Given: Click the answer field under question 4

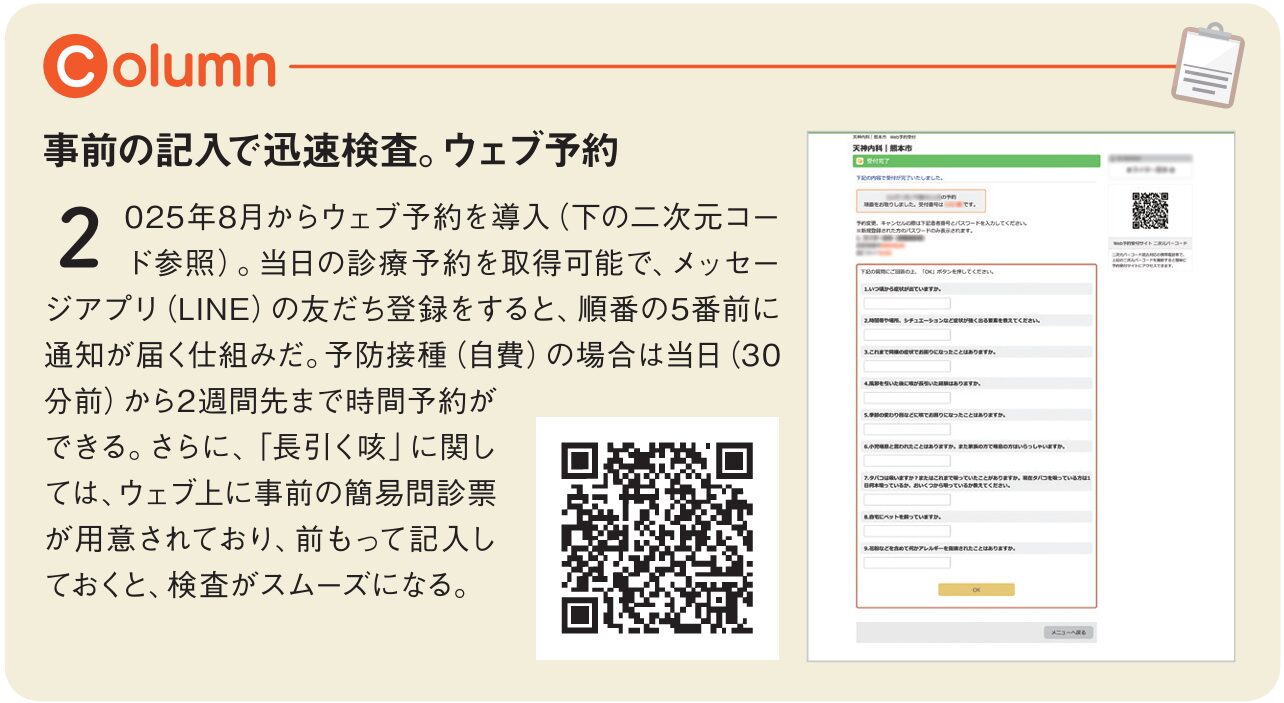Looking at the screenshot, I should coord(906,397).
